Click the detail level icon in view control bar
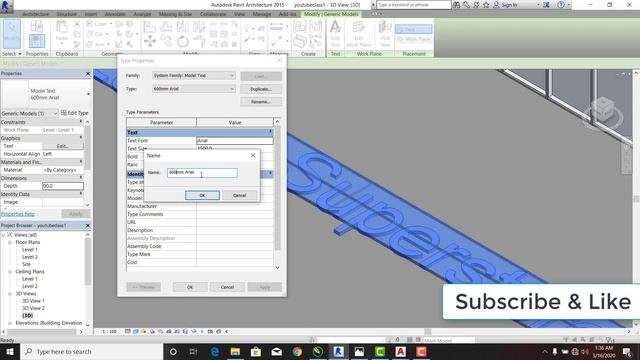 [128, 331]
